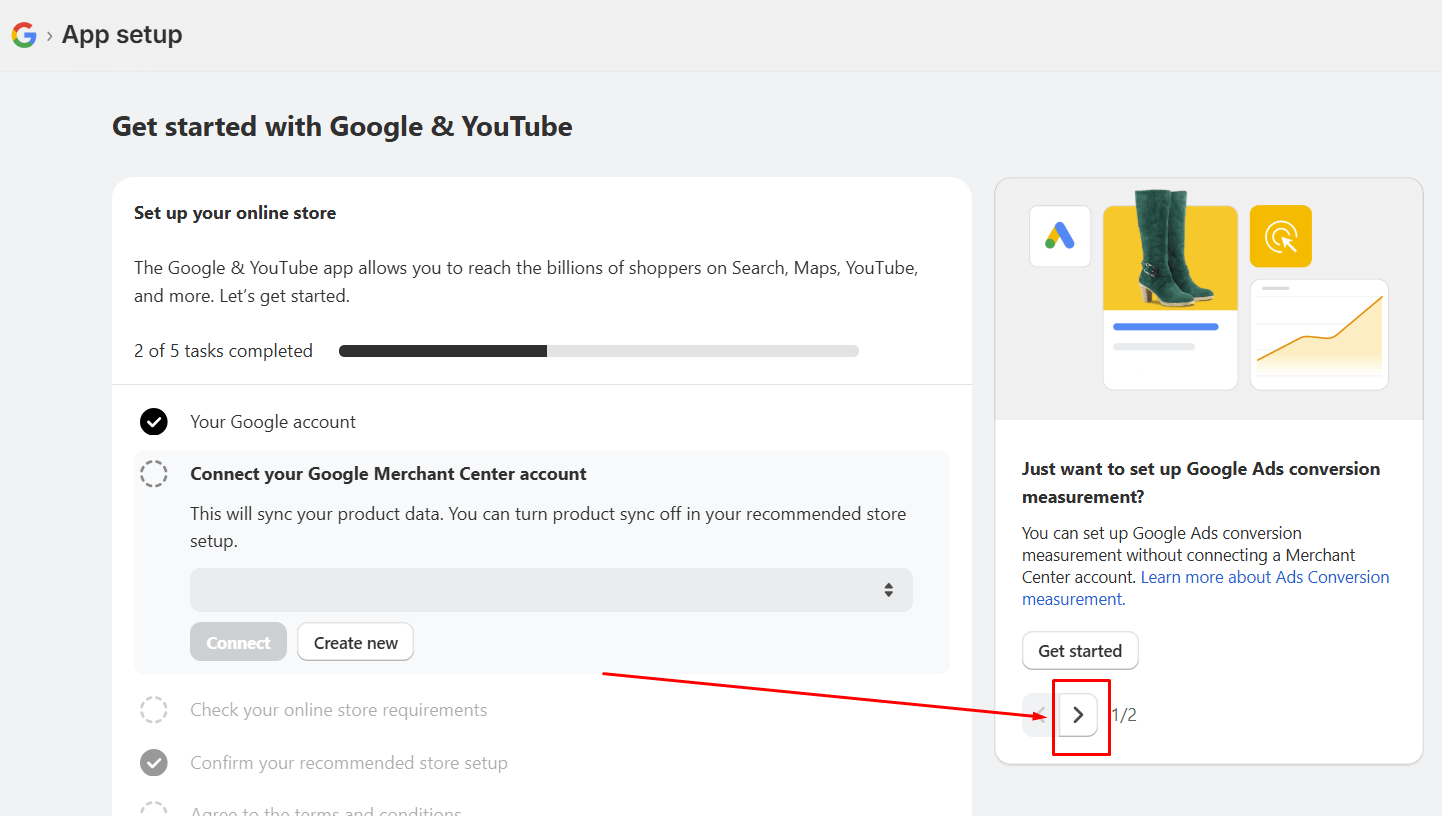Click the dashed circle beside the Merchant Center task
Screen dimensions: 1442x816
point(154,474)
